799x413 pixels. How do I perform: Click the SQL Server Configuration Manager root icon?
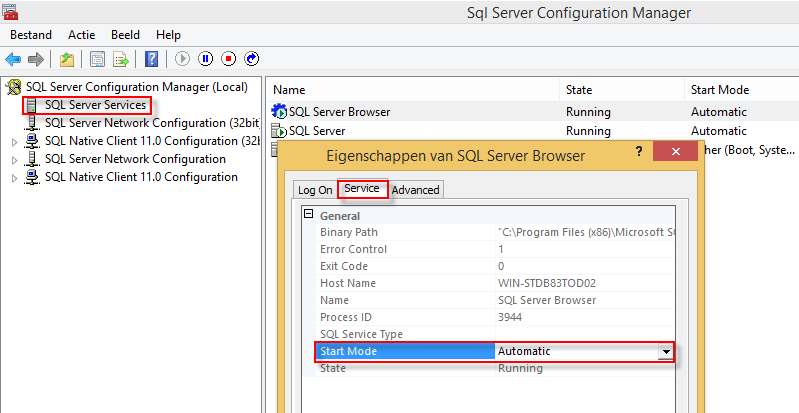coord(14,87)
